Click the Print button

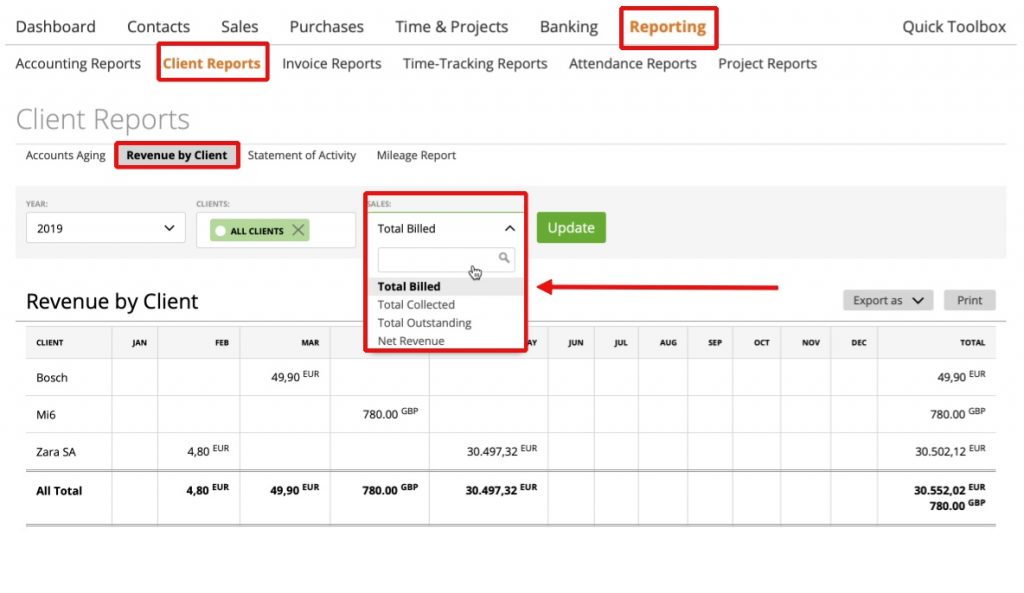pyautogui.click(x=968, y=299)
